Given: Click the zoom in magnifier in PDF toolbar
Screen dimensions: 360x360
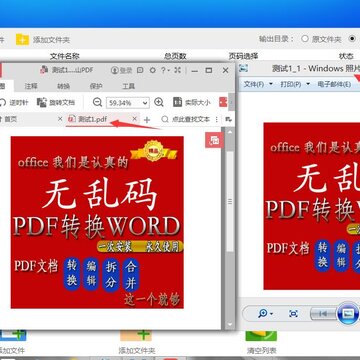Looking at the screenshot, I should [159, 103].
